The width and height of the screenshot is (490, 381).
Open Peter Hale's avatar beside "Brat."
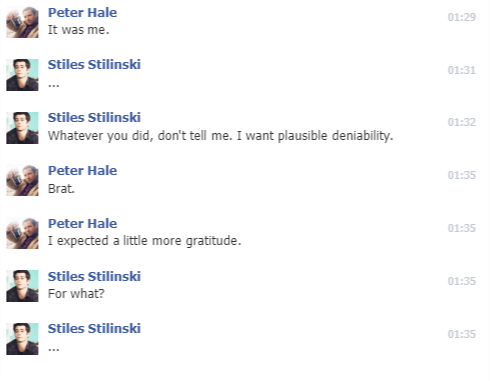click(22, 180)
